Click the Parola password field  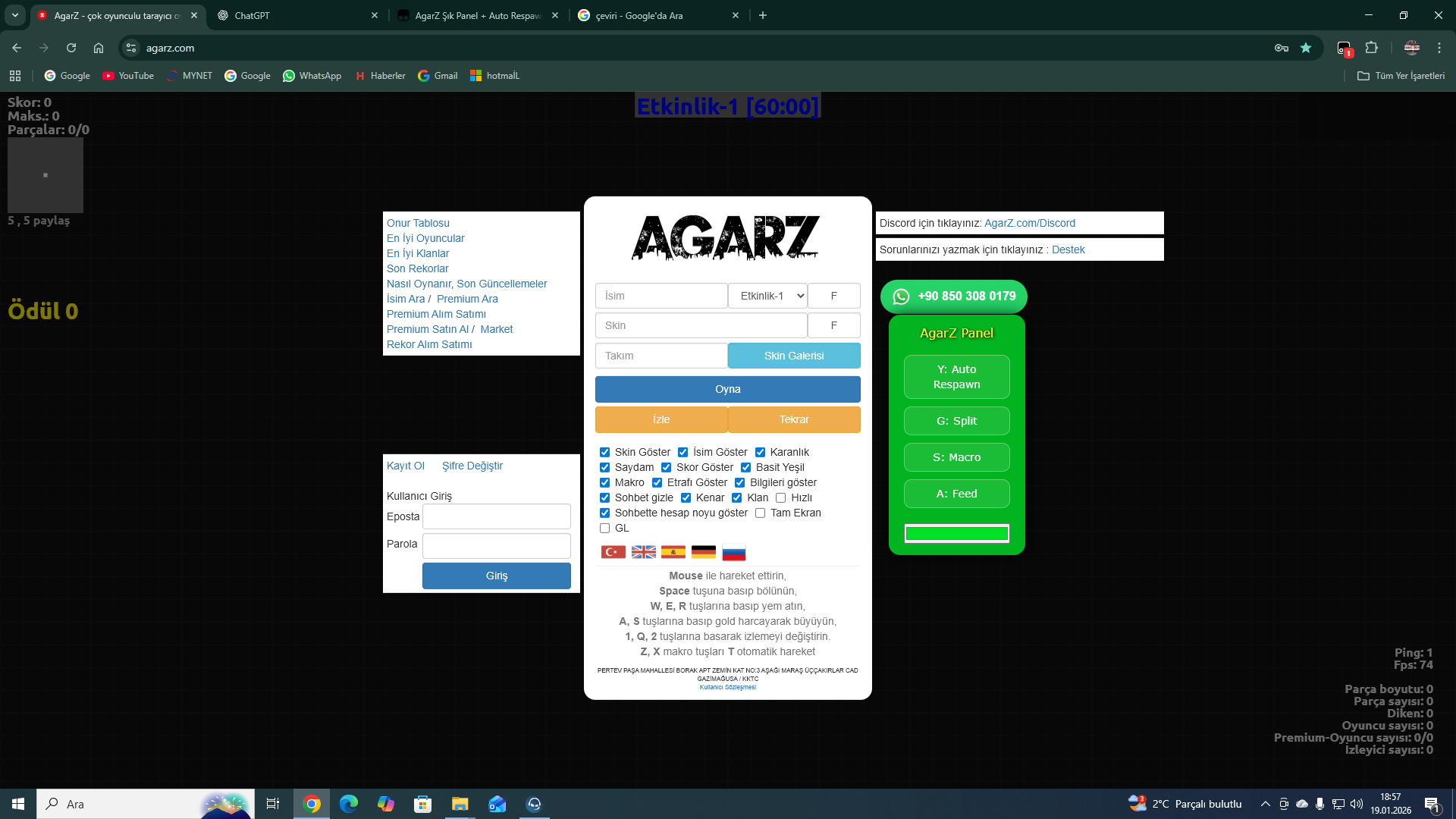click(x=497, y=546)
